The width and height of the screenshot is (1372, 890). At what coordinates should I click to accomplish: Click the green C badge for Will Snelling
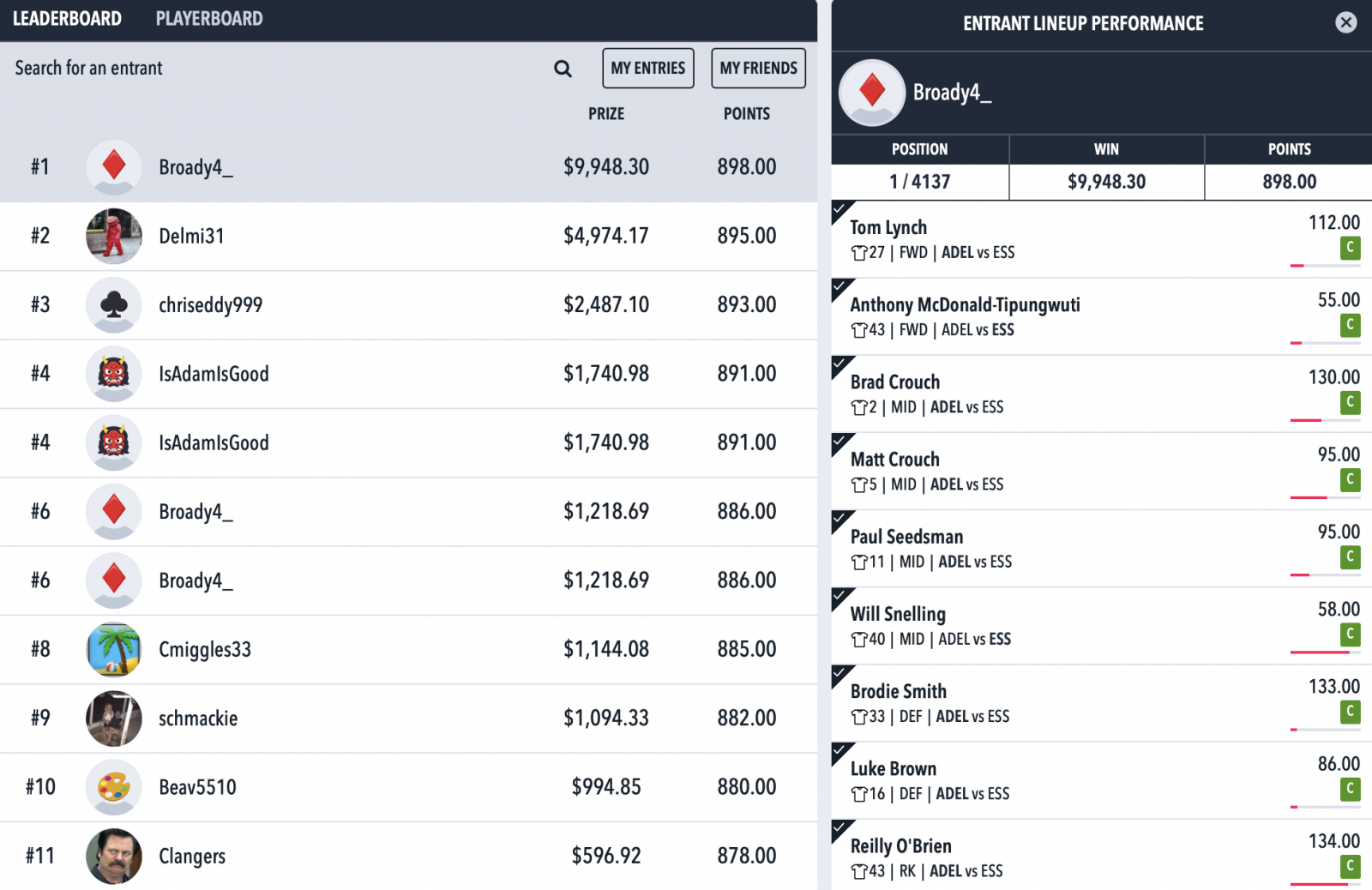[1350, 634]
